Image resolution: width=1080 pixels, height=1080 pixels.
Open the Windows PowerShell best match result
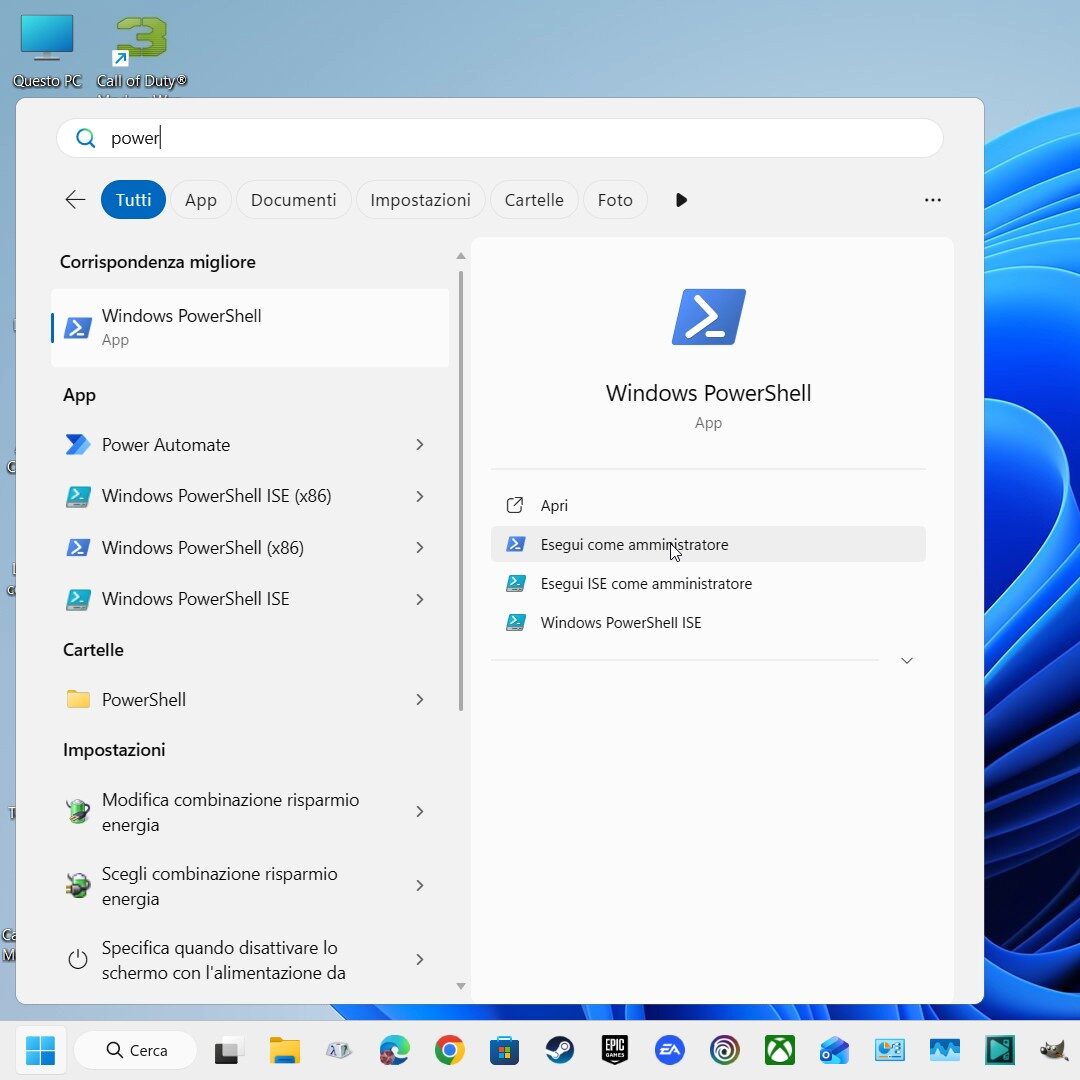coord(250,327)
